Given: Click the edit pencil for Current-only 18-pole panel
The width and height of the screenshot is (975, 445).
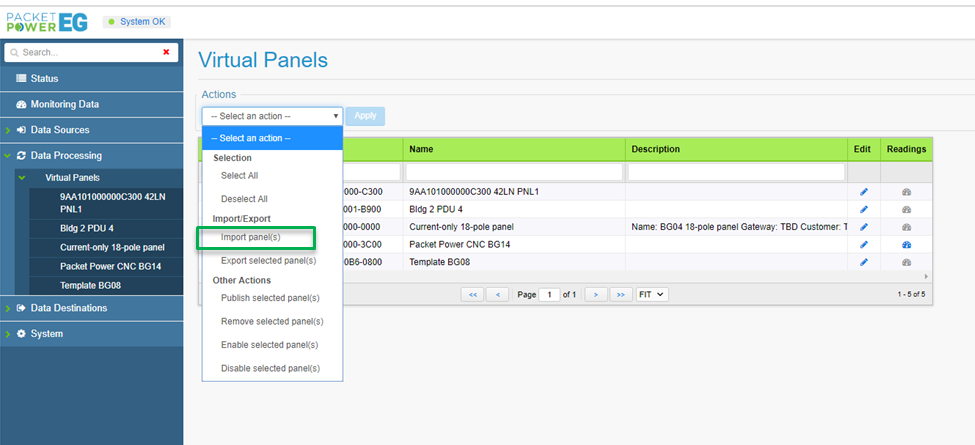Looking at the screenshot, I should point(864,227).
